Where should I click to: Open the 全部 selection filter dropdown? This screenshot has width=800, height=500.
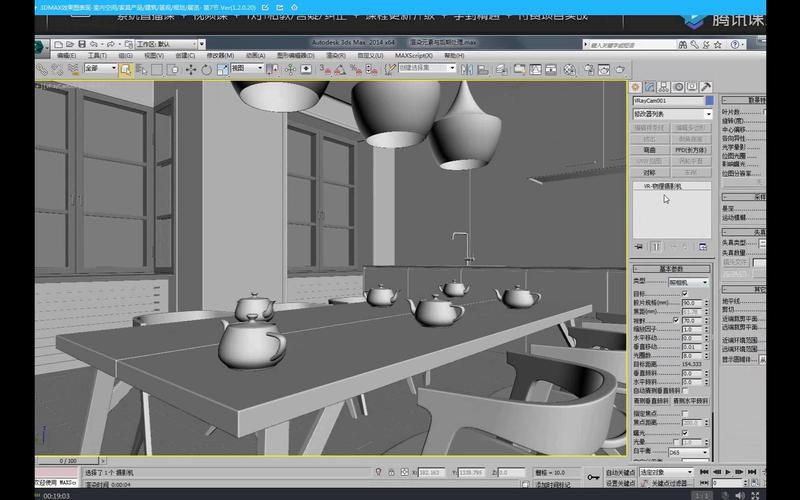coord(99,69)
